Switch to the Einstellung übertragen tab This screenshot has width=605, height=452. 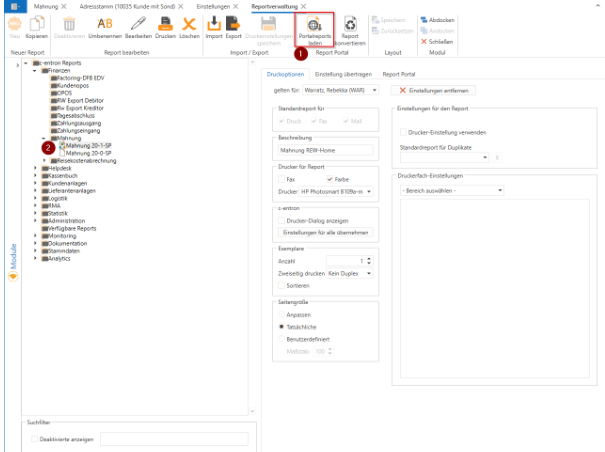pos(342,74)
